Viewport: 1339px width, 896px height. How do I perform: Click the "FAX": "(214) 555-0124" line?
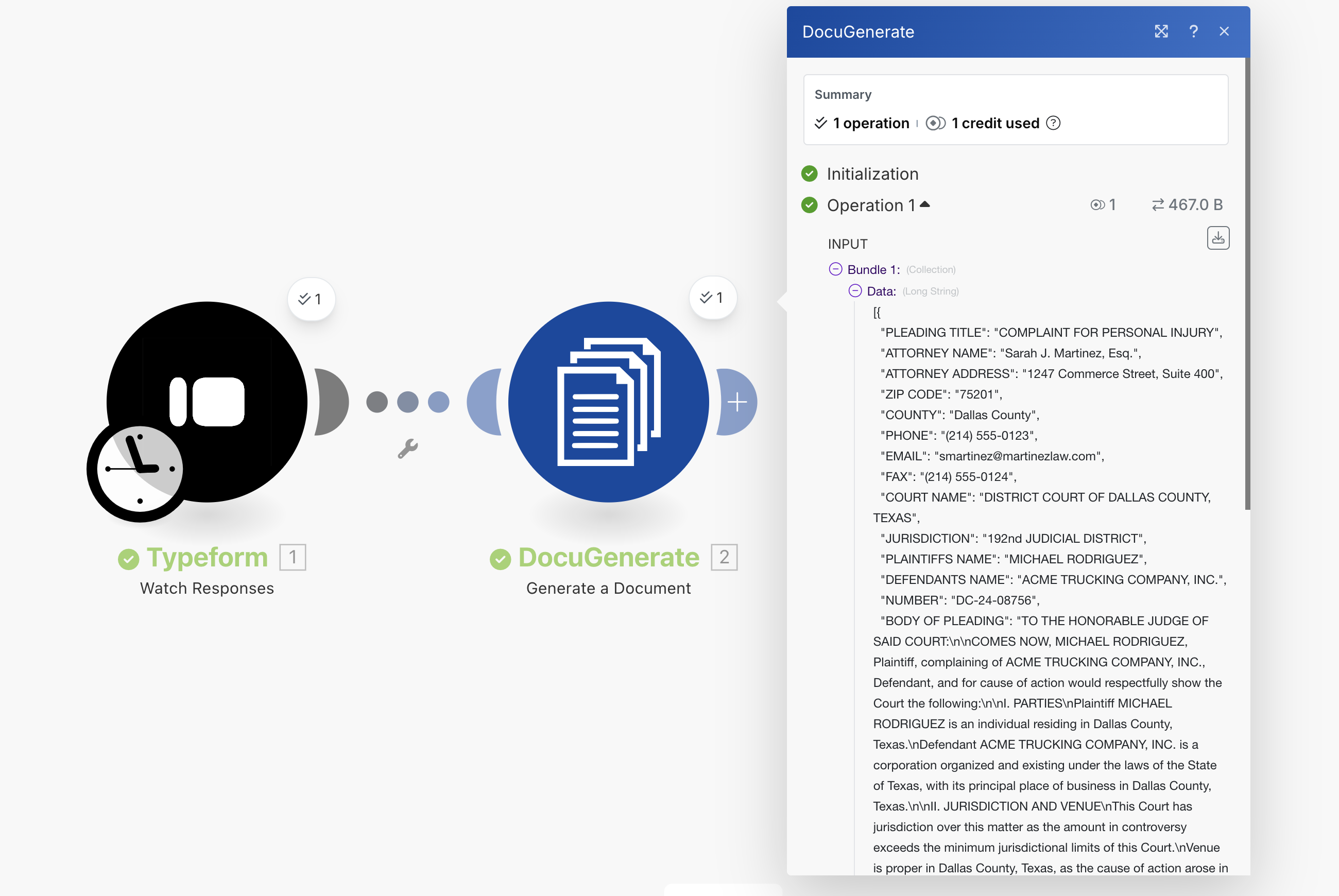[949, 476]
